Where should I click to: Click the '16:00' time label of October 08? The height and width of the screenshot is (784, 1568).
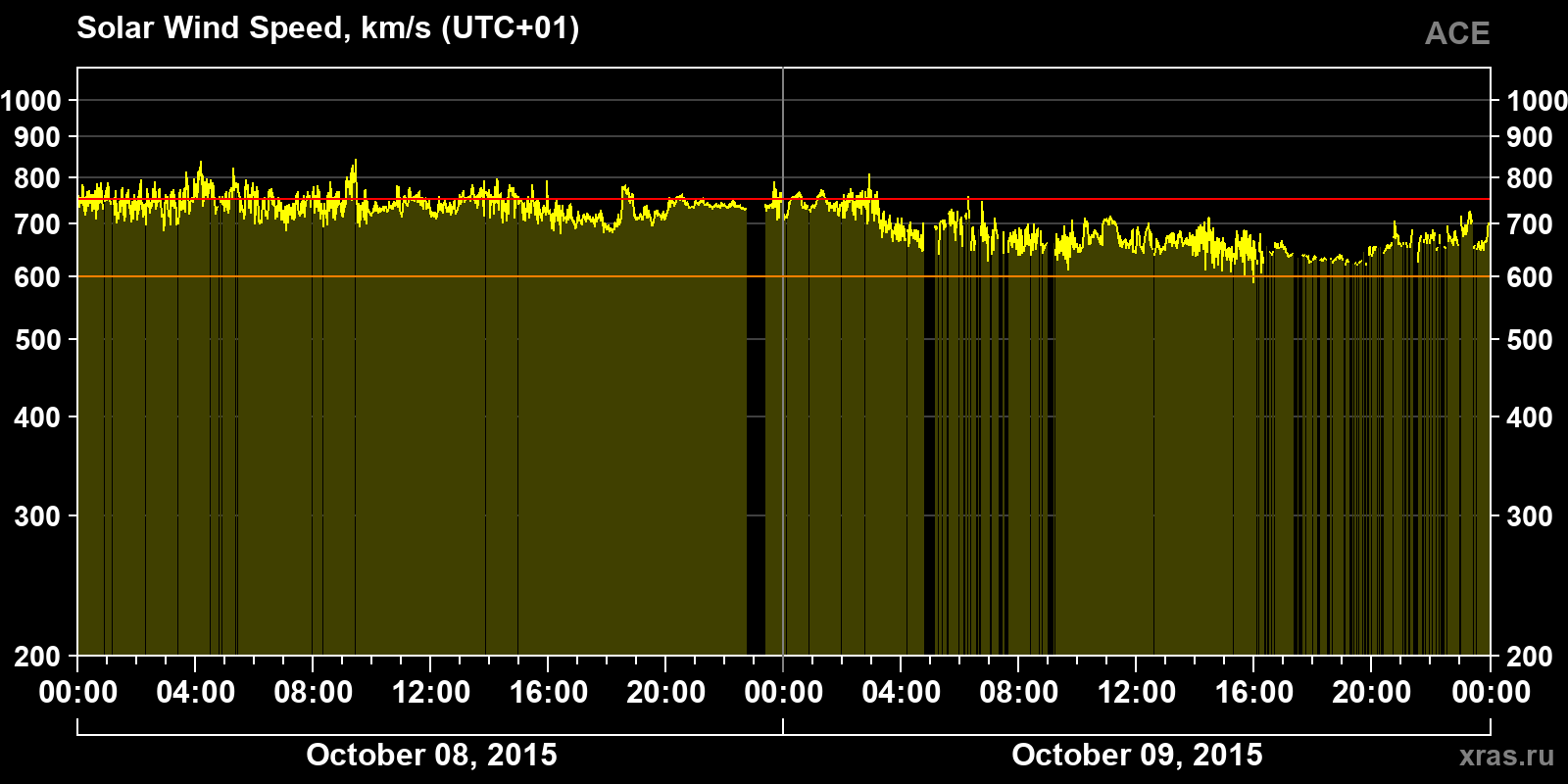[549, 693]
